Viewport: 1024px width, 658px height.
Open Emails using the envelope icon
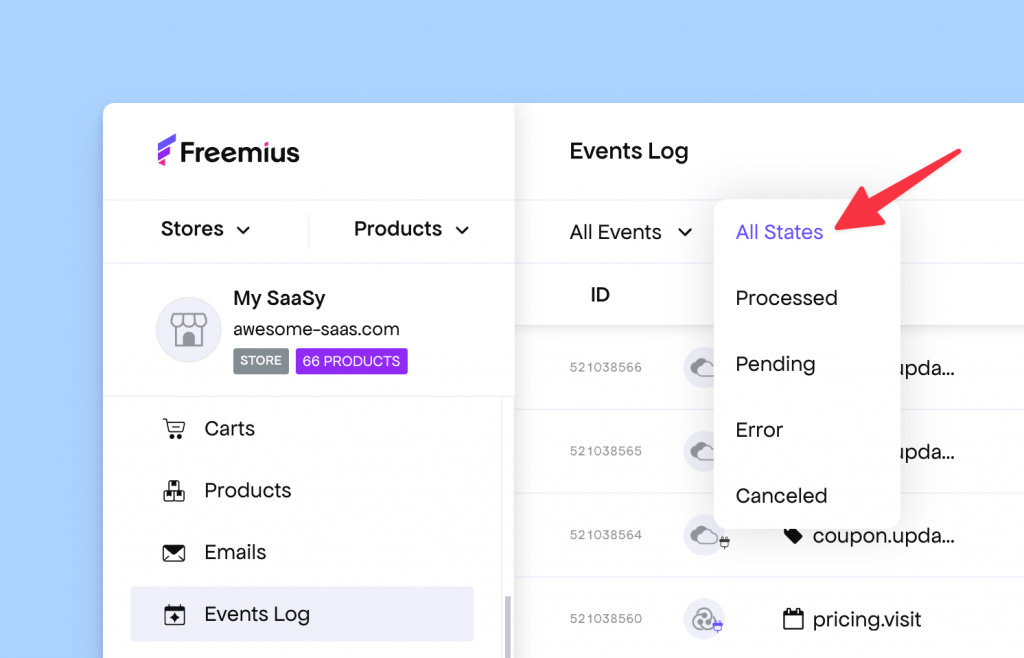173,551
